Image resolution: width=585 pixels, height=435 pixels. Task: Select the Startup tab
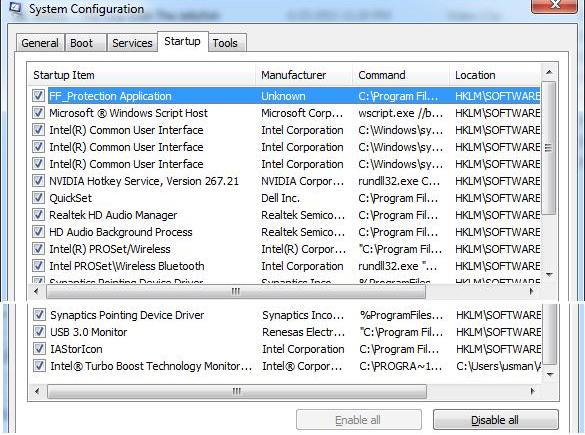click(x=182, y=41)
